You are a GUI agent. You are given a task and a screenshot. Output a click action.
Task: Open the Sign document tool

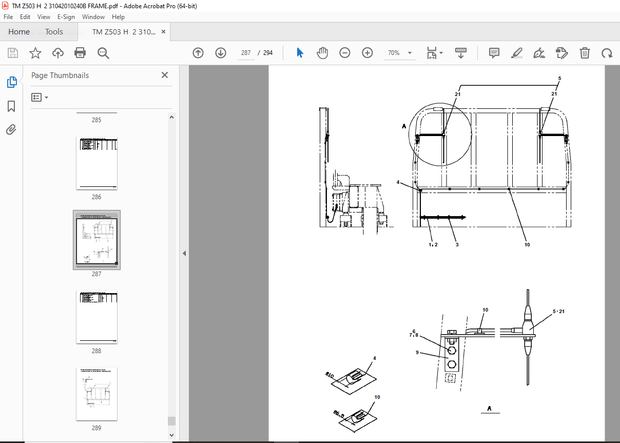tap(539, 53)
